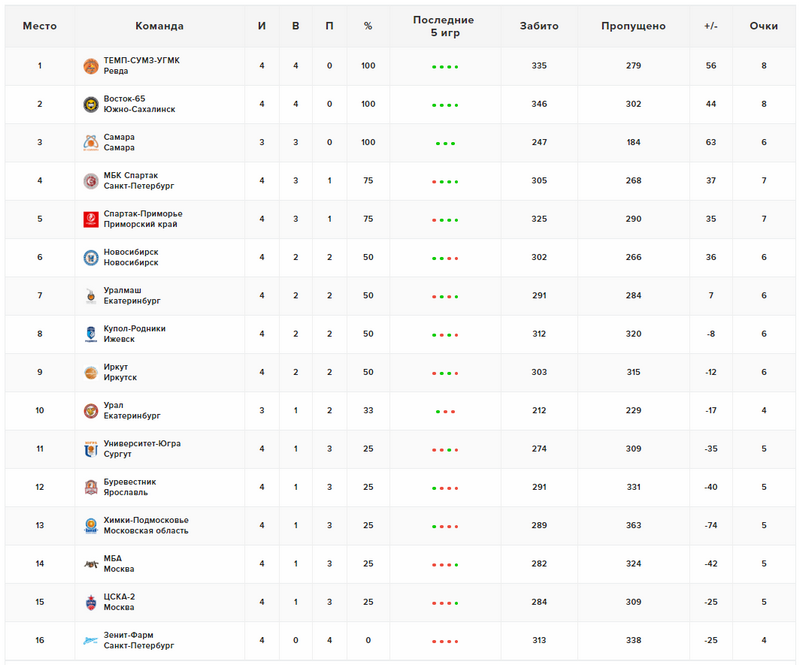This screenshot has width=800, height=665.
Task: Open Уралмаш Екатеринбург team link
Action: pos(132,295)
